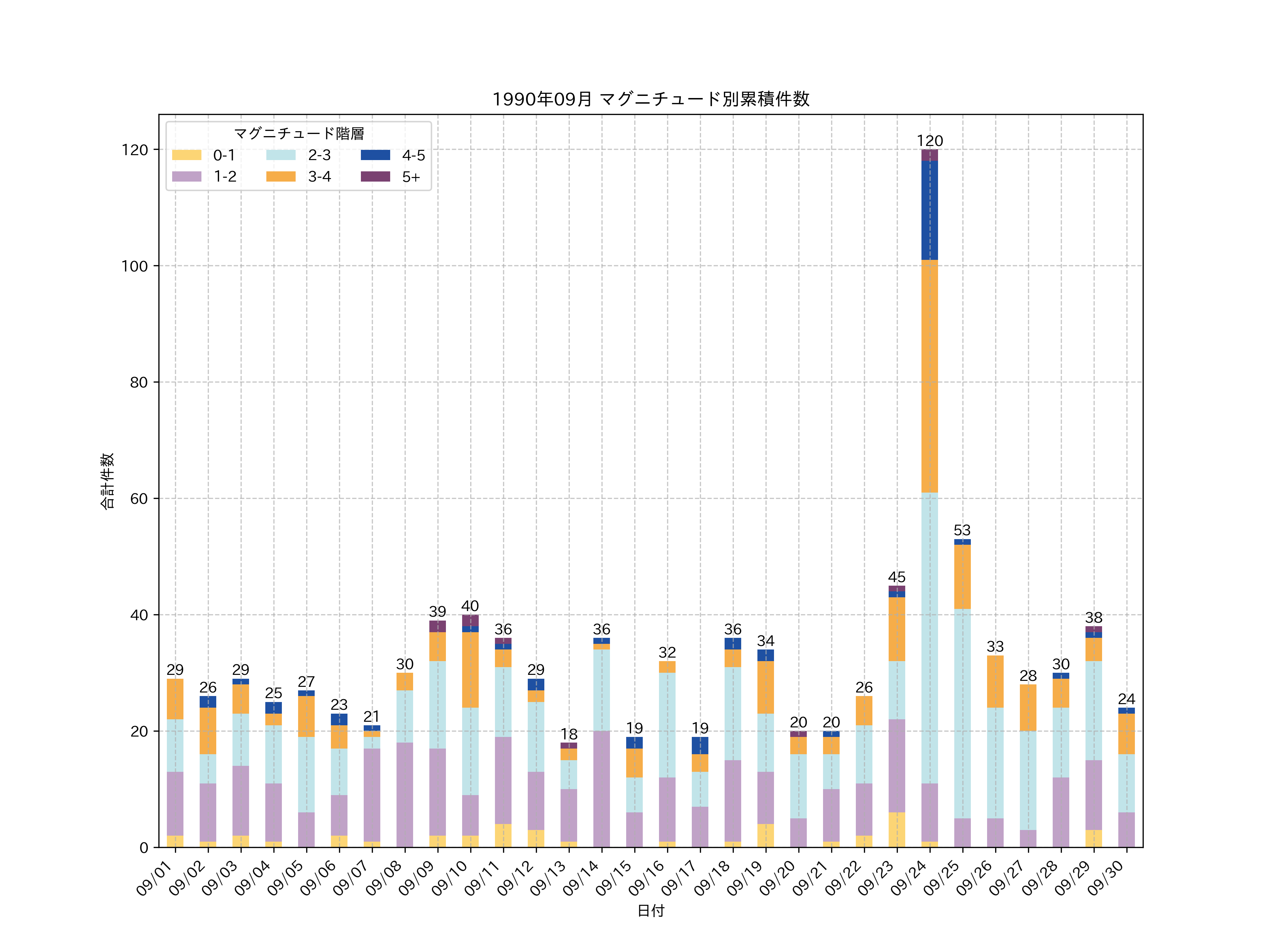Click the 0-1 yellow legend swatch

click(187, 155)
